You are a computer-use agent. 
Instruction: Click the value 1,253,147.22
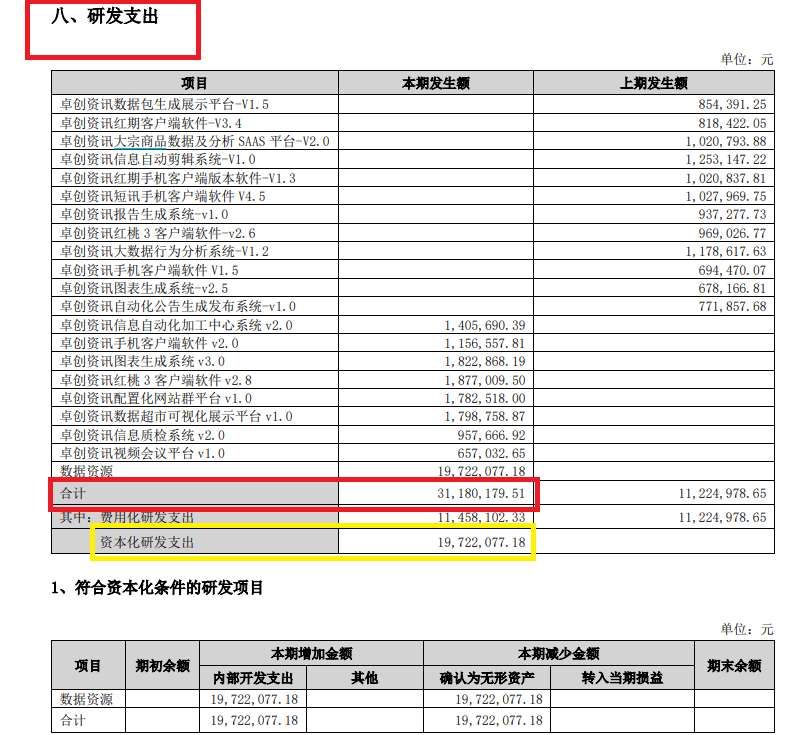(x=726, y=160)
